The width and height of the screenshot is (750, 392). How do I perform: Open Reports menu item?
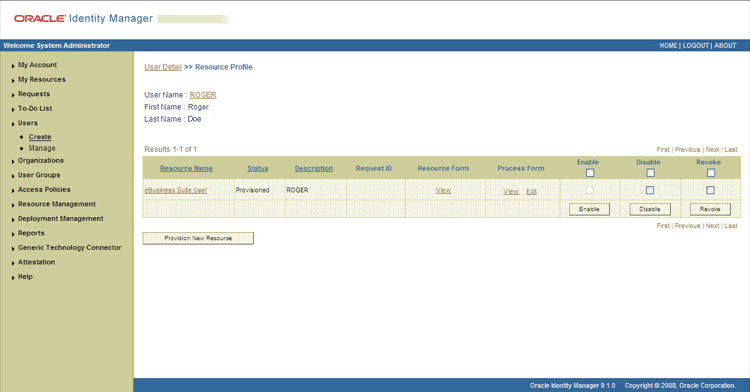(31, 233)
